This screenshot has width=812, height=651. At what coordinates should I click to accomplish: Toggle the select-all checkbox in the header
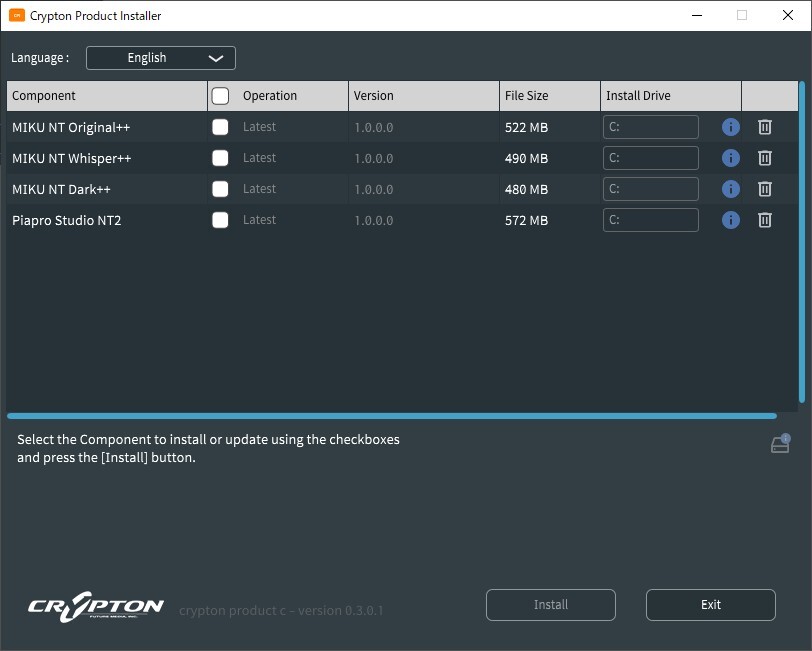(220, 96)
